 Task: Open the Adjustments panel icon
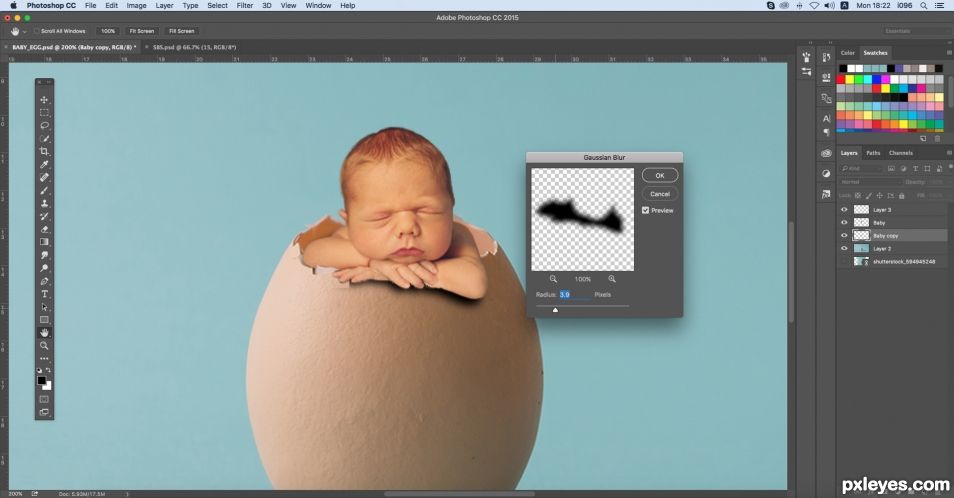pos(826,173)
